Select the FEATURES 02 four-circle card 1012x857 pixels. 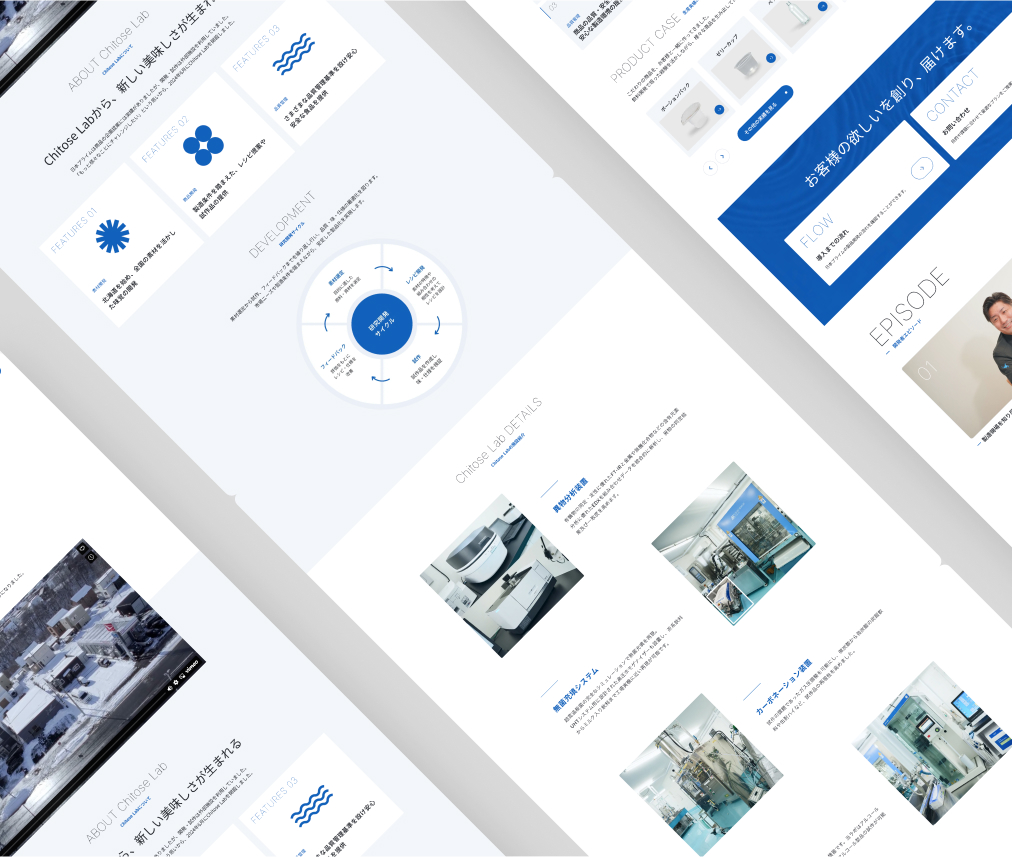click(x=212, y=154)
